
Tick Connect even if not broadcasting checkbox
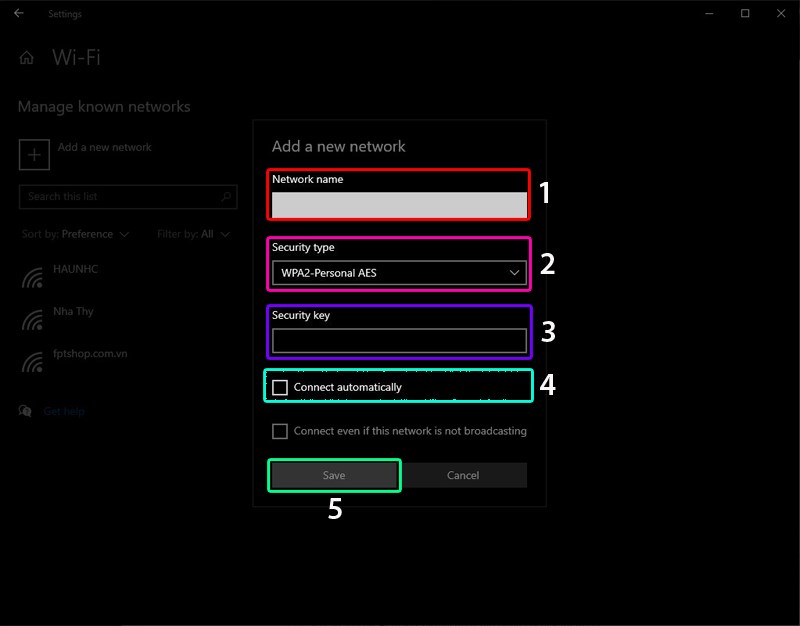pyautogui.click(x=280, y=431)
